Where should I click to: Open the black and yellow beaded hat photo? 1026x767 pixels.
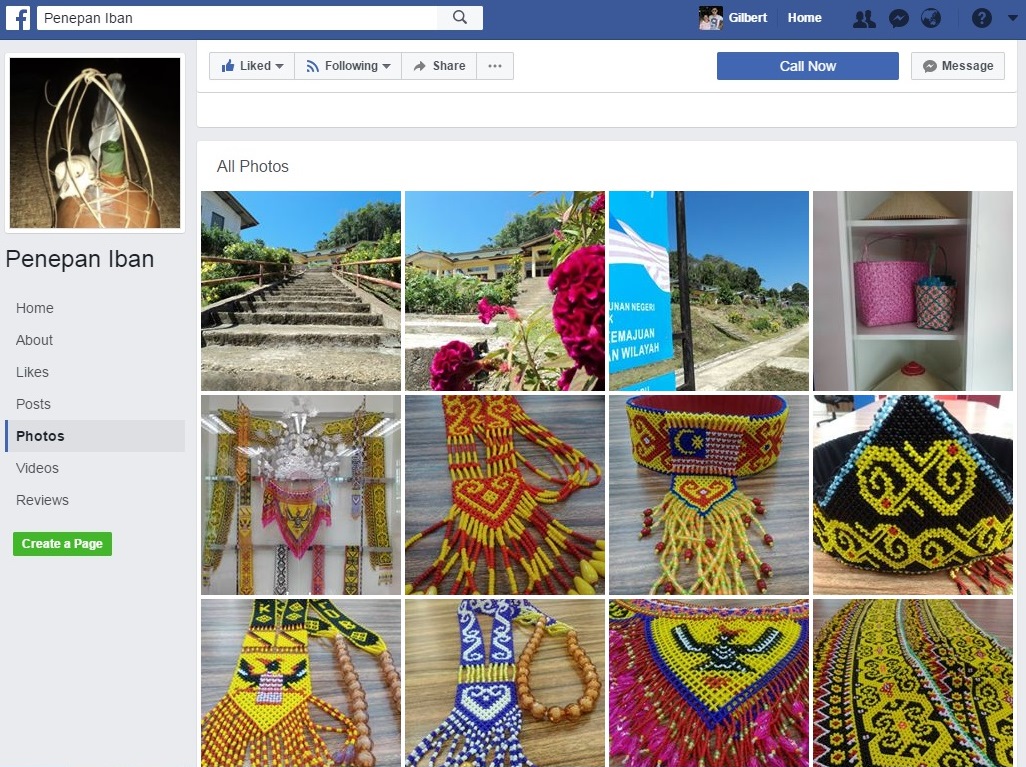coord(913,495)
